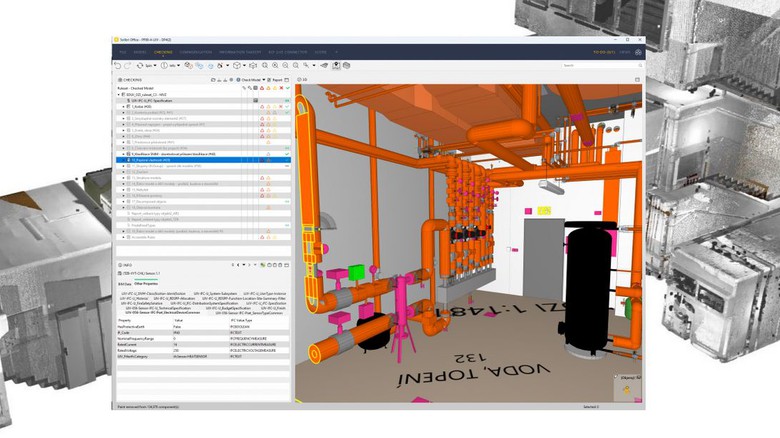Image resolution: width=780 pixels, height=438 pixels.
Task: Toggle the critical red triangle severity filter
Action: coord(262,87)
